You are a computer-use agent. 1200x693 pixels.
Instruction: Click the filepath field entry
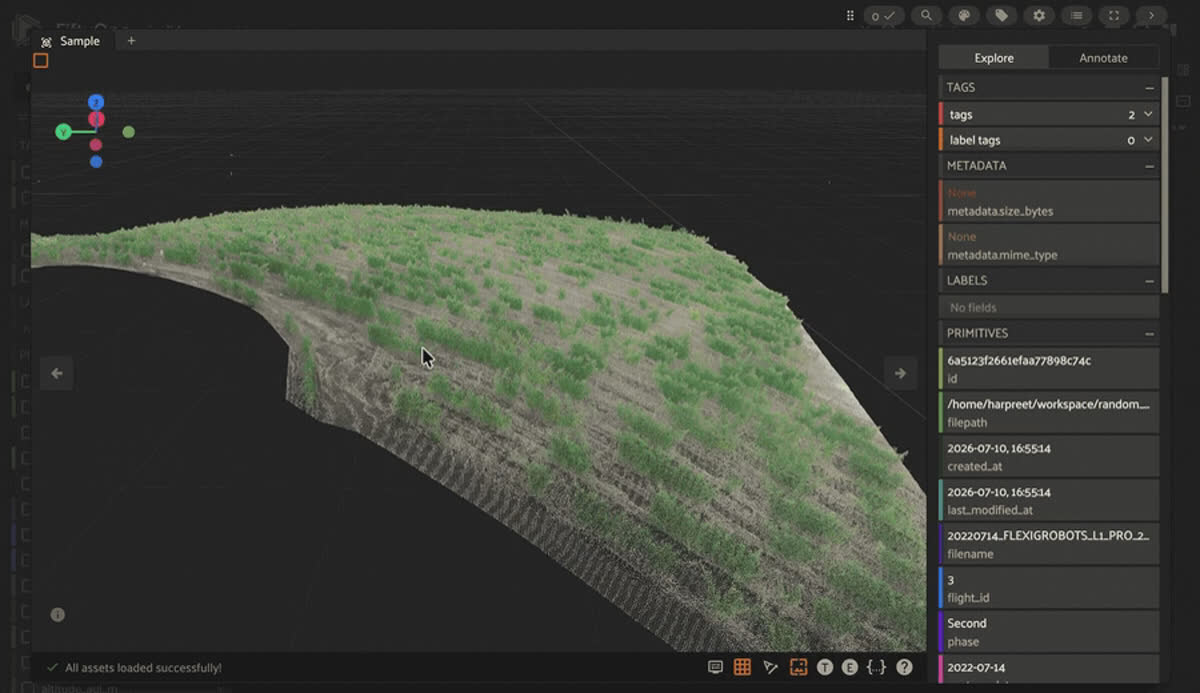(x=1049, y=412)
